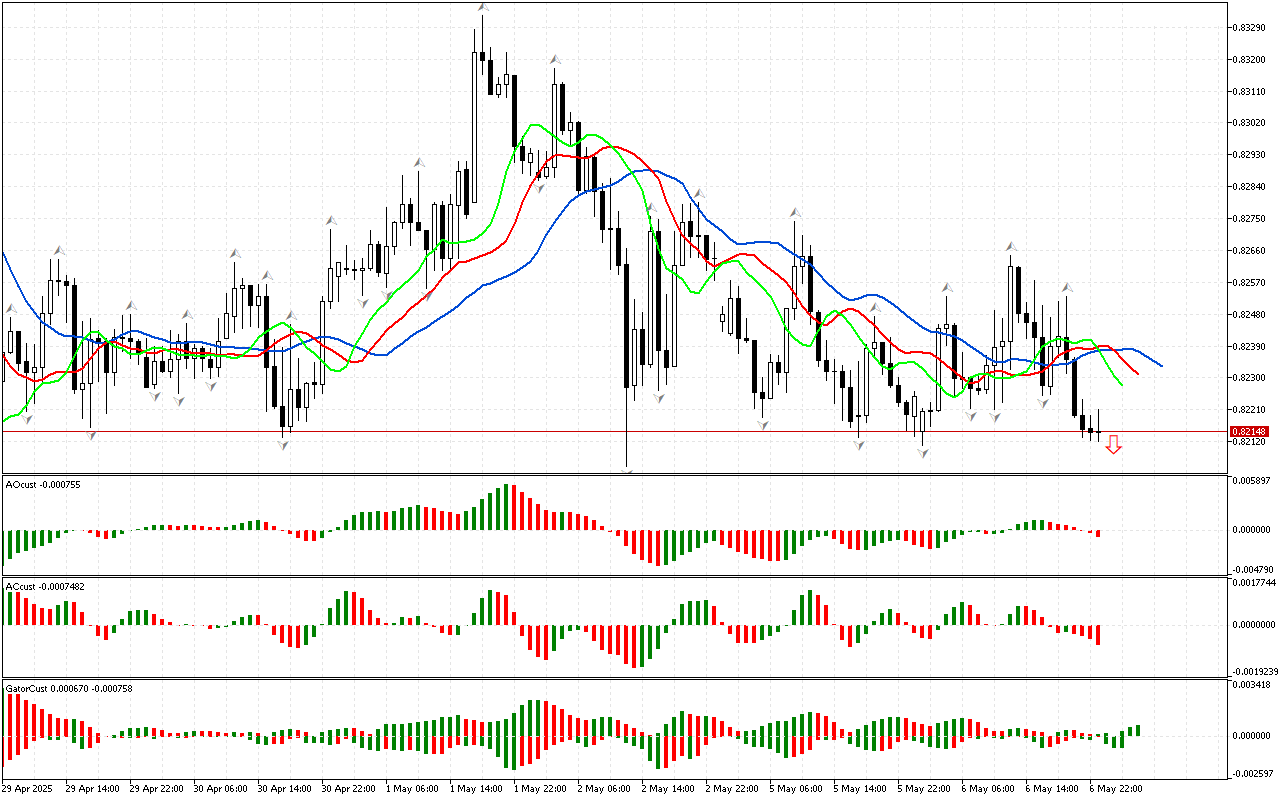Click the 0.003418 value on GatorCust scale
Screen dimensions: 1280x800
coord(1250,685)
